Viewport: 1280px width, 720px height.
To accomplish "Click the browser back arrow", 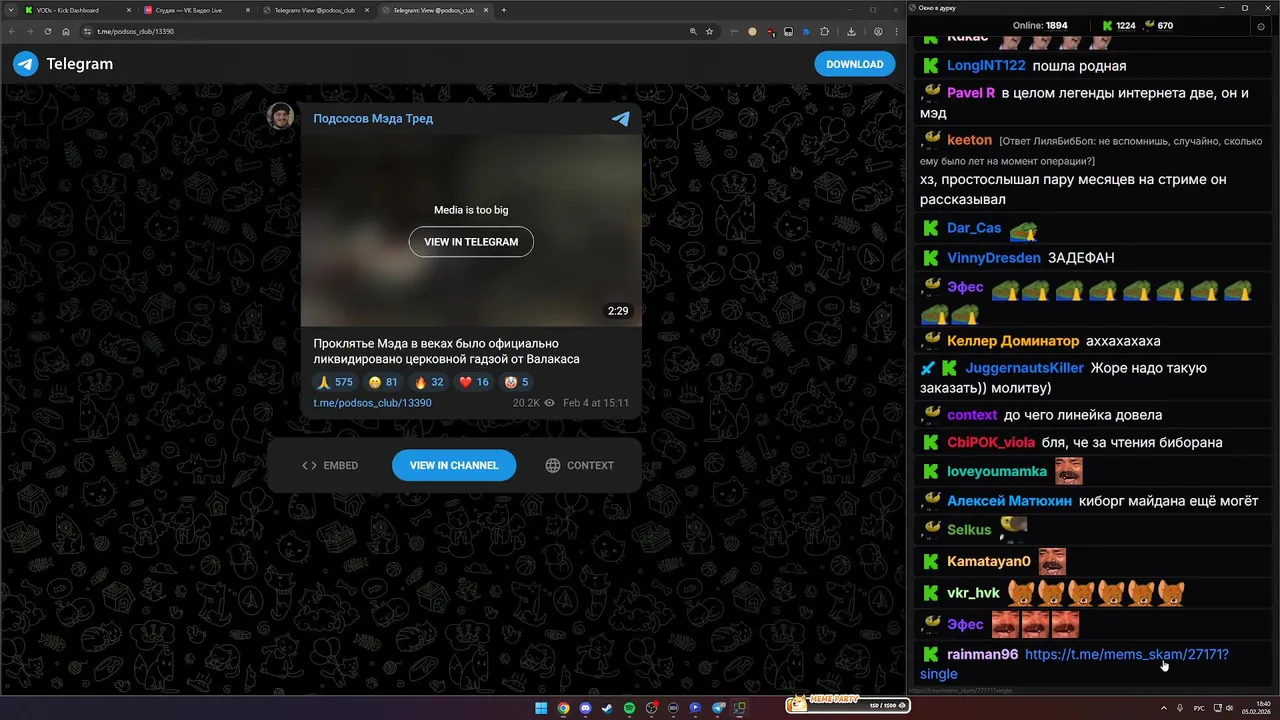I will point(12,31).
